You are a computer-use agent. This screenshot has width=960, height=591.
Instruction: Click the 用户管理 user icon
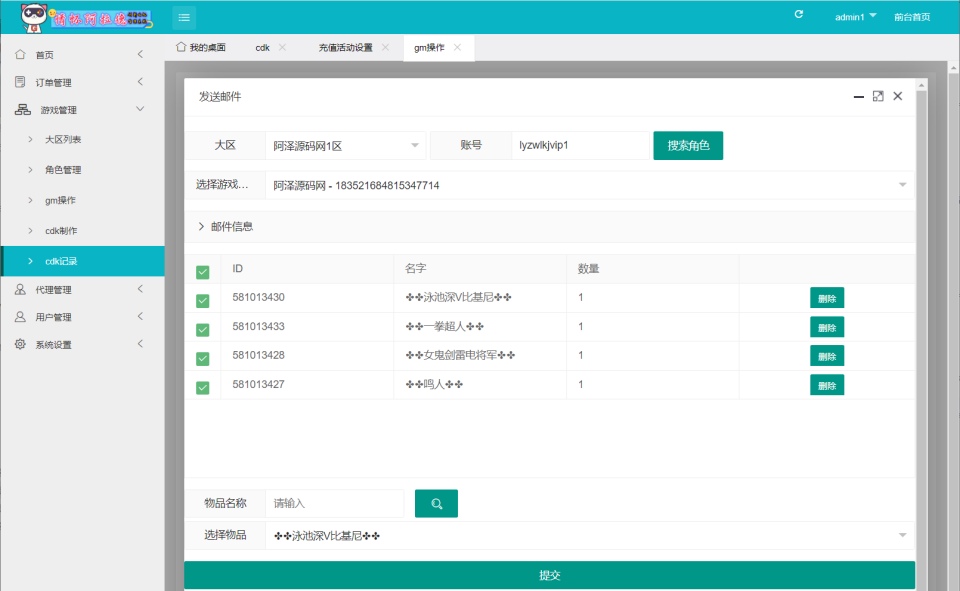pos(20,317)
